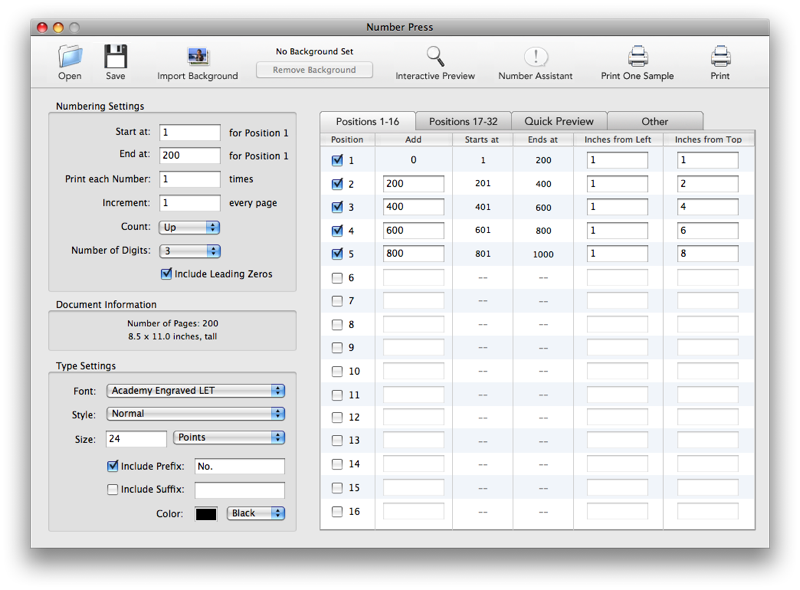Screen dimensions: 800x590
Task: Click the Increment input field
Action: click(190, 203)
